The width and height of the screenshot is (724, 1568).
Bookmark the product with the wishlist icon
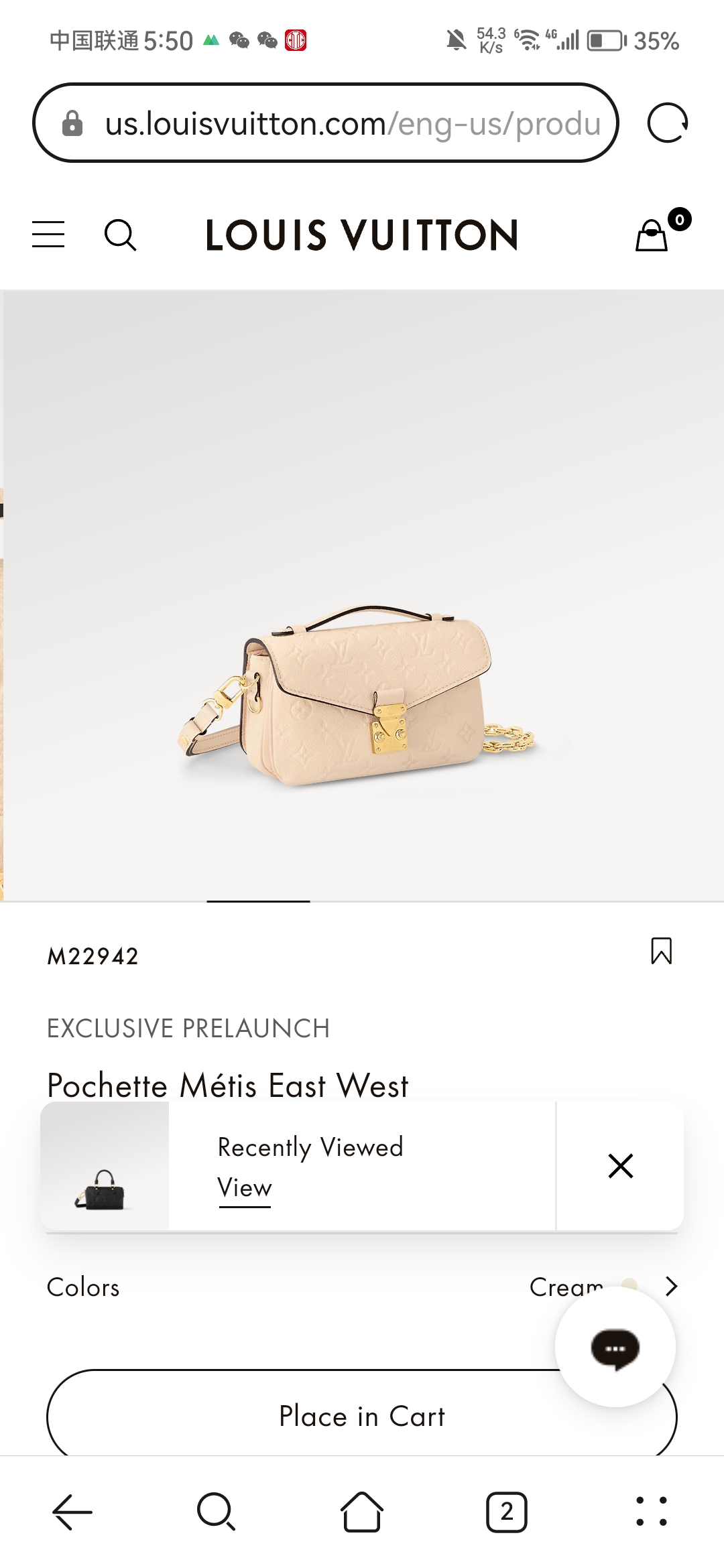coord(661,951)
